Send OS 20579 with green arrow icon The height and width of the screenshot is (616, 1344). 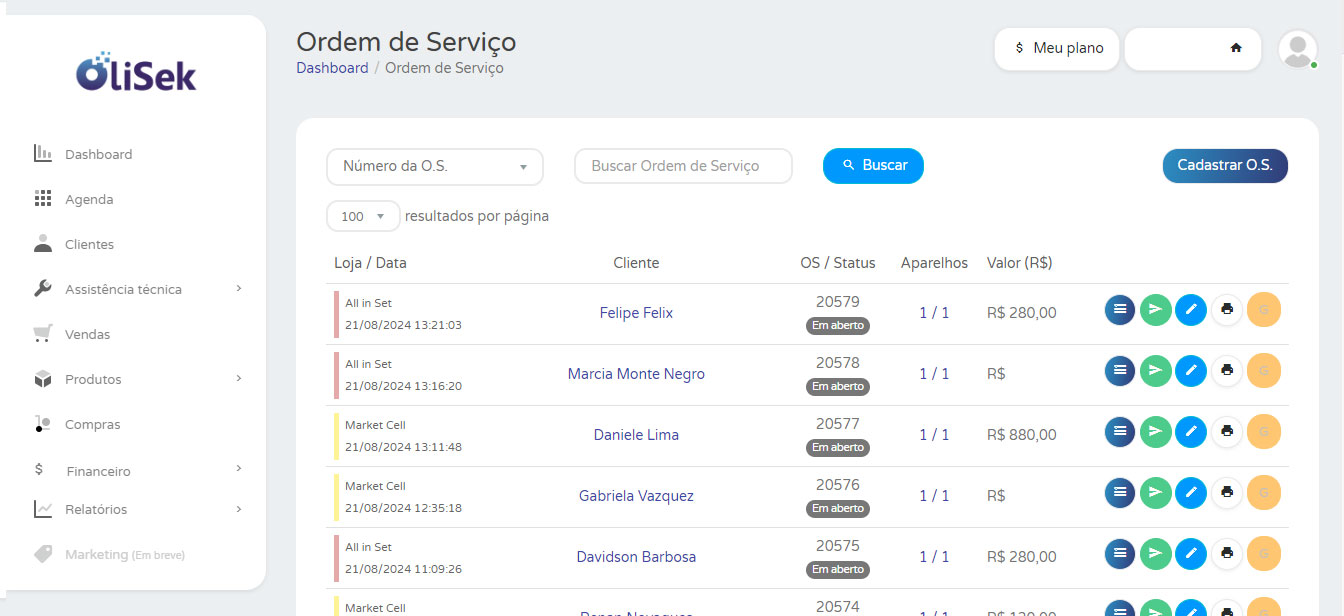click(x=1155, y=310)
